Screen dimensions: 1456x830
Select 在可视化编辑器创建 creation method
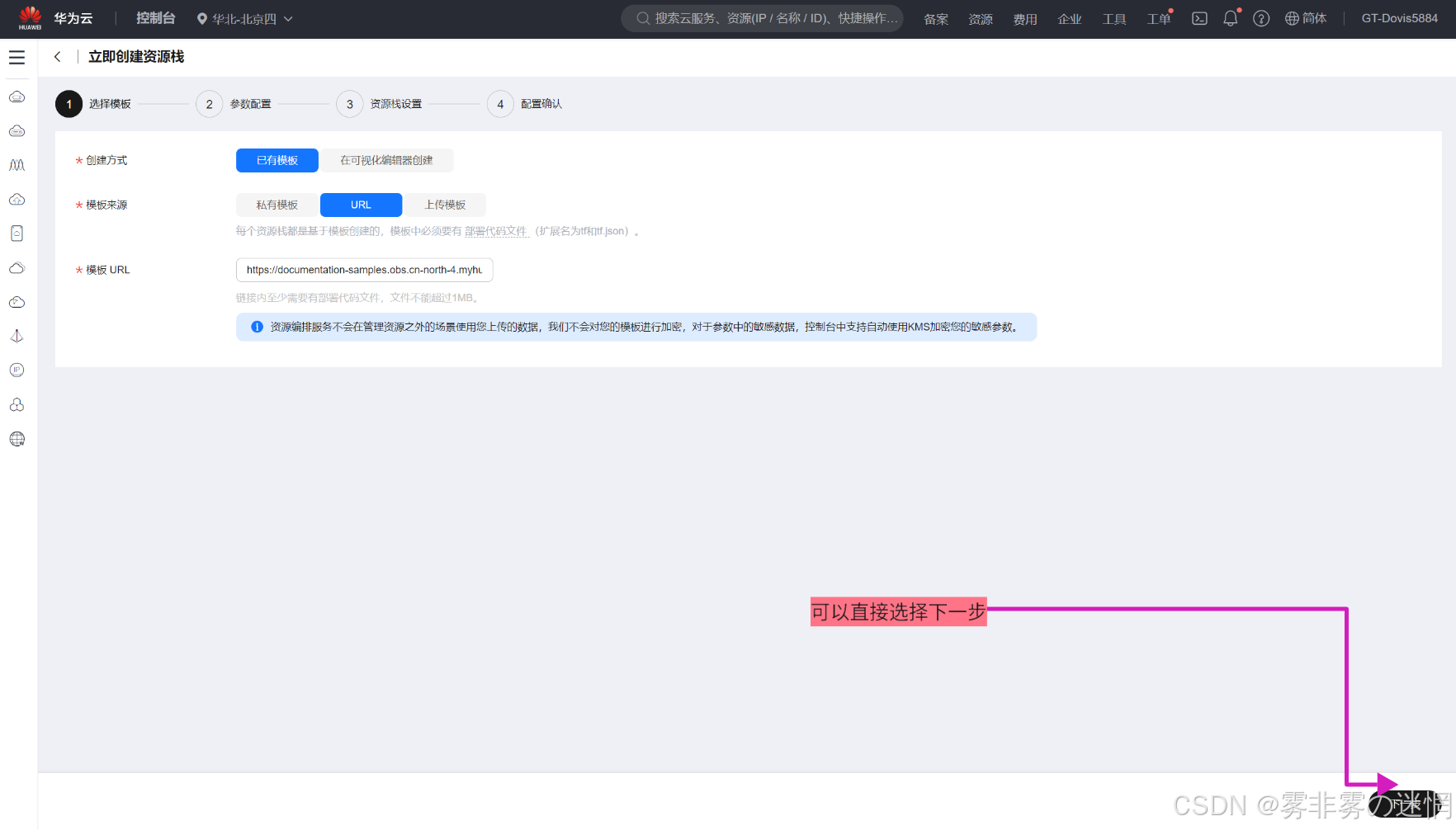tap(386, 160)
